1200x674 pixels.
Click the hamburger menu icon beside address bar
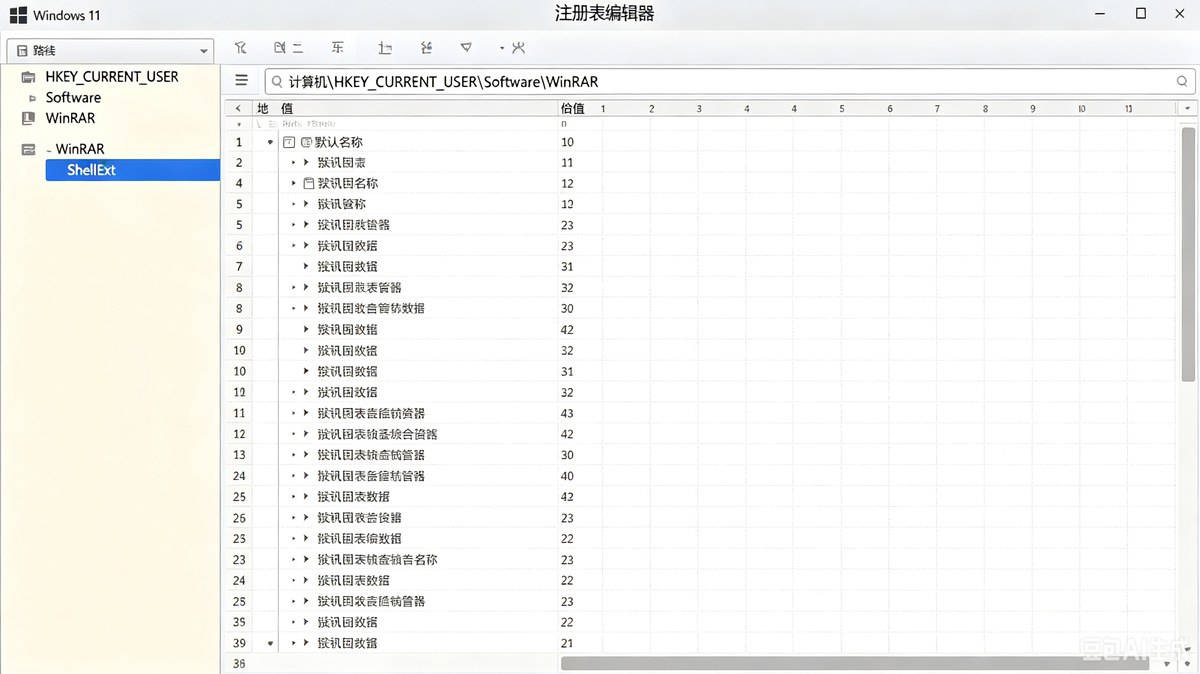click(241, 81)
